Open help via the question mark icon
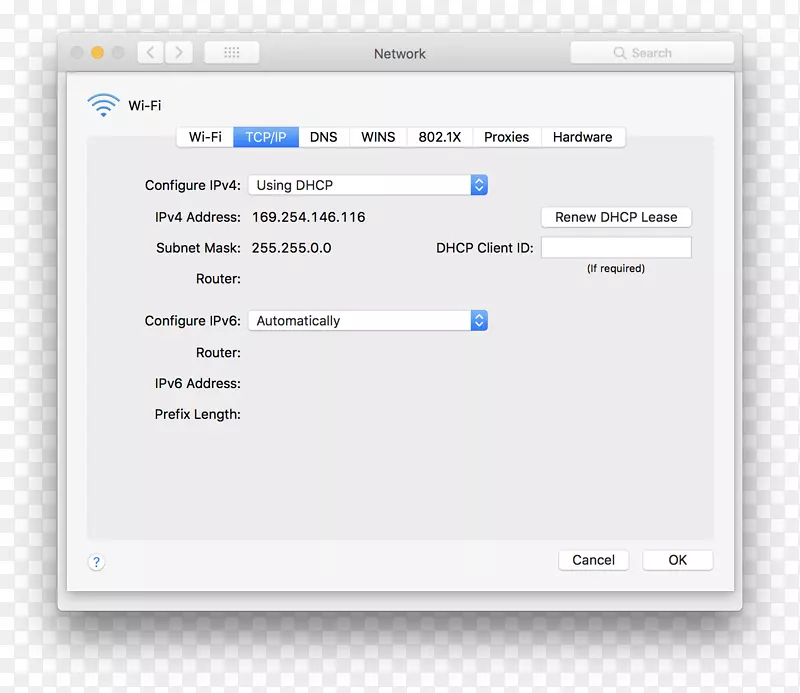Viewport: 800px width, 693px height. 96,562
